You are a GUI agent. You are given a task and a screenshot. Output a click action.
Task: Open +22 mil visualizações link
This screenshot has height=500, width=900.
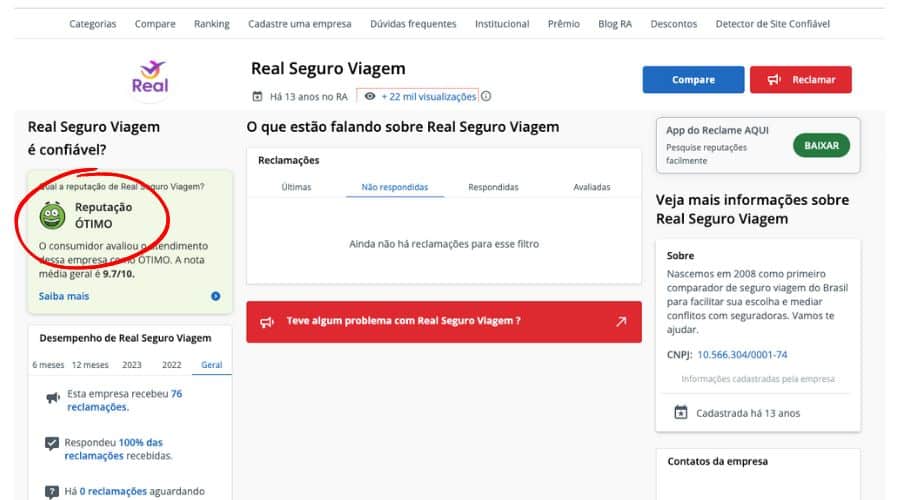429,96
